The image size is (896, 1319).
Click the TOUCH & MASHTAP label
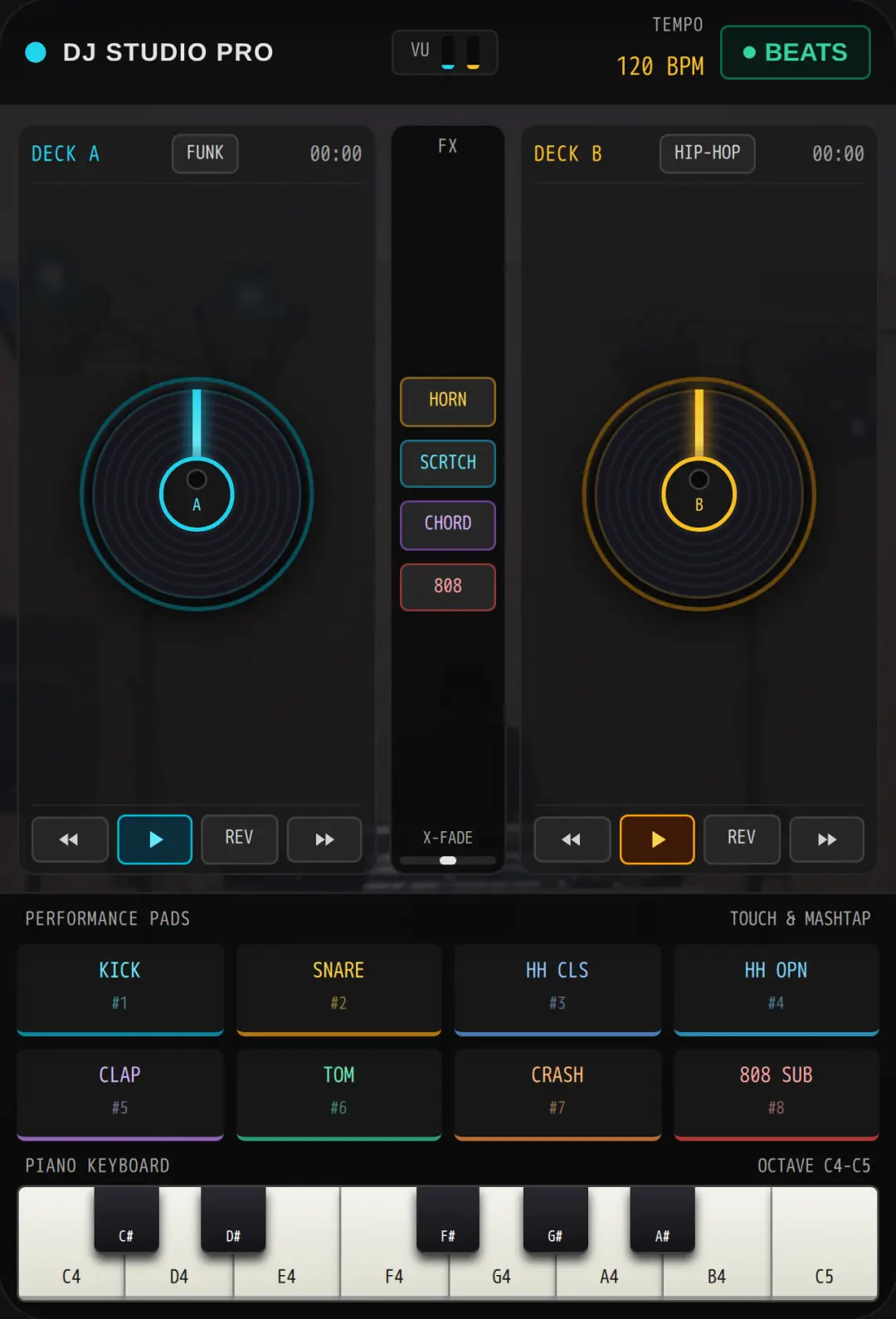coord(800,918)
